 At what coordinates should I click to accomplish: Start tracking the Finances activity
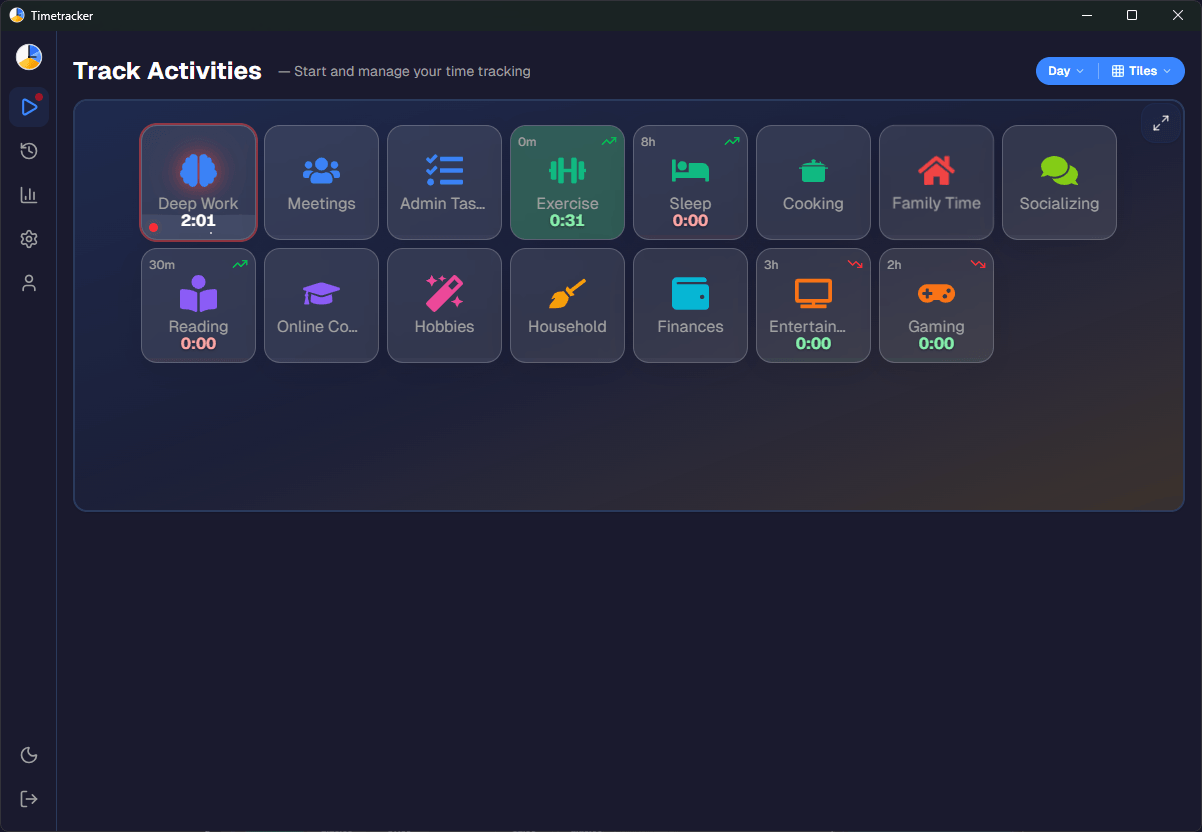[x=690, y=305]
